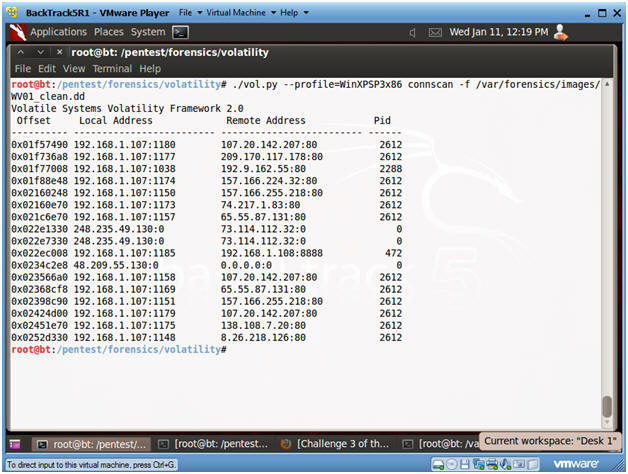Click VMware display device icon
Viewport: 628px width, 474px height.
point(519,464)
